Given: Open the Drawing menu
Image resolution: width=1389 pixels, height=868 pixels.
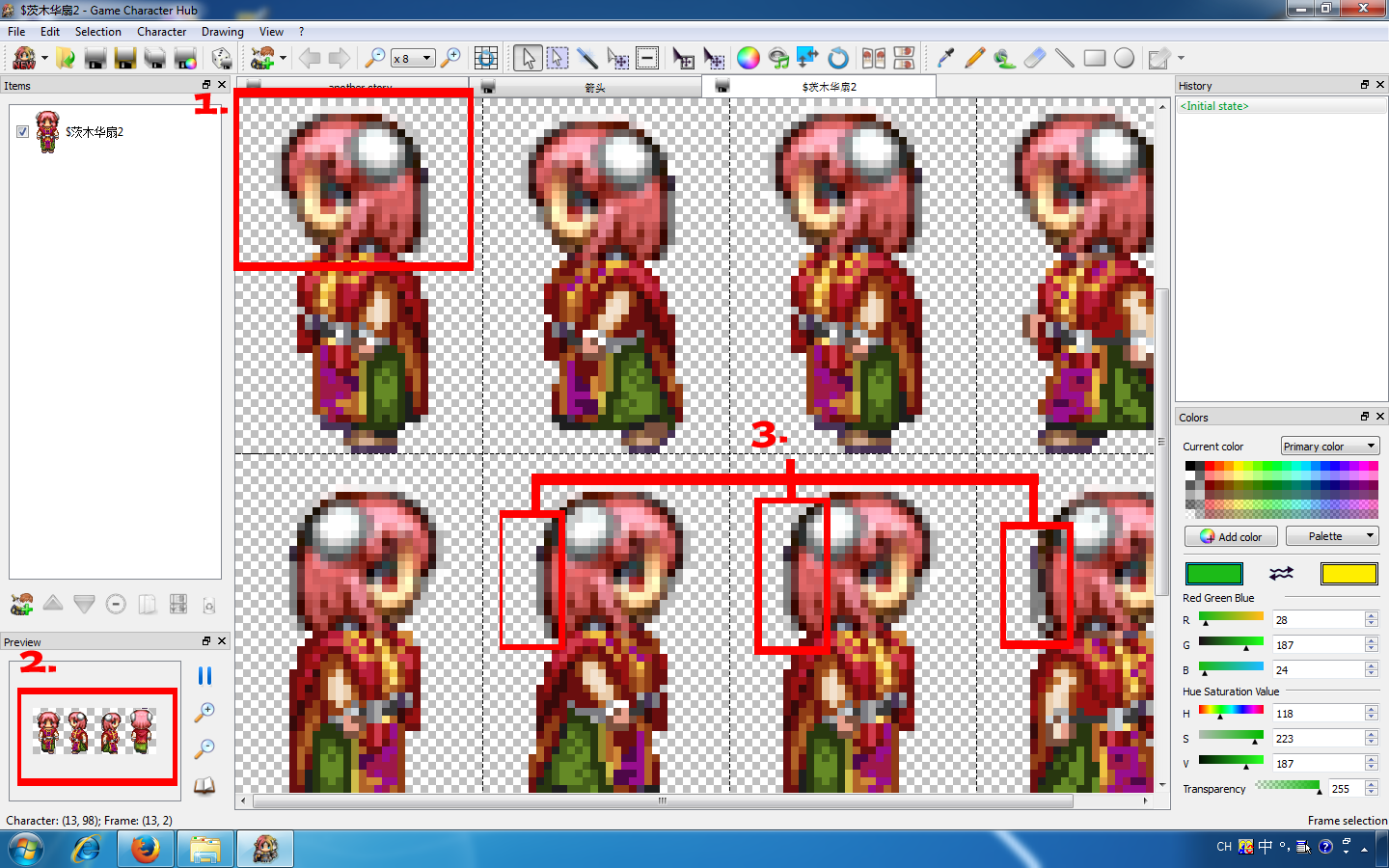Looking at the screenshot, I should tap(222, 32).
